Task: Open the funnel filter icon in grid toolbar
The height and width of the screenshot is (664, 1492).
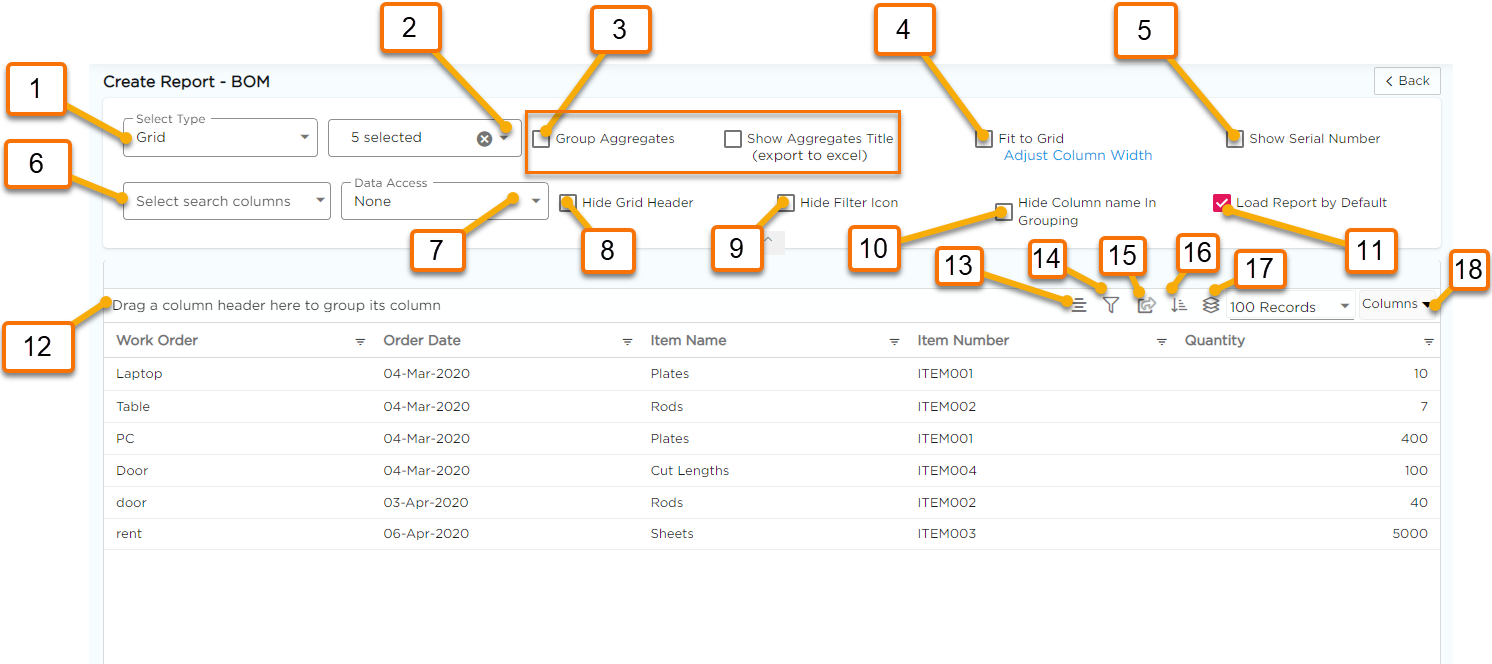Action: point(1111,306)
